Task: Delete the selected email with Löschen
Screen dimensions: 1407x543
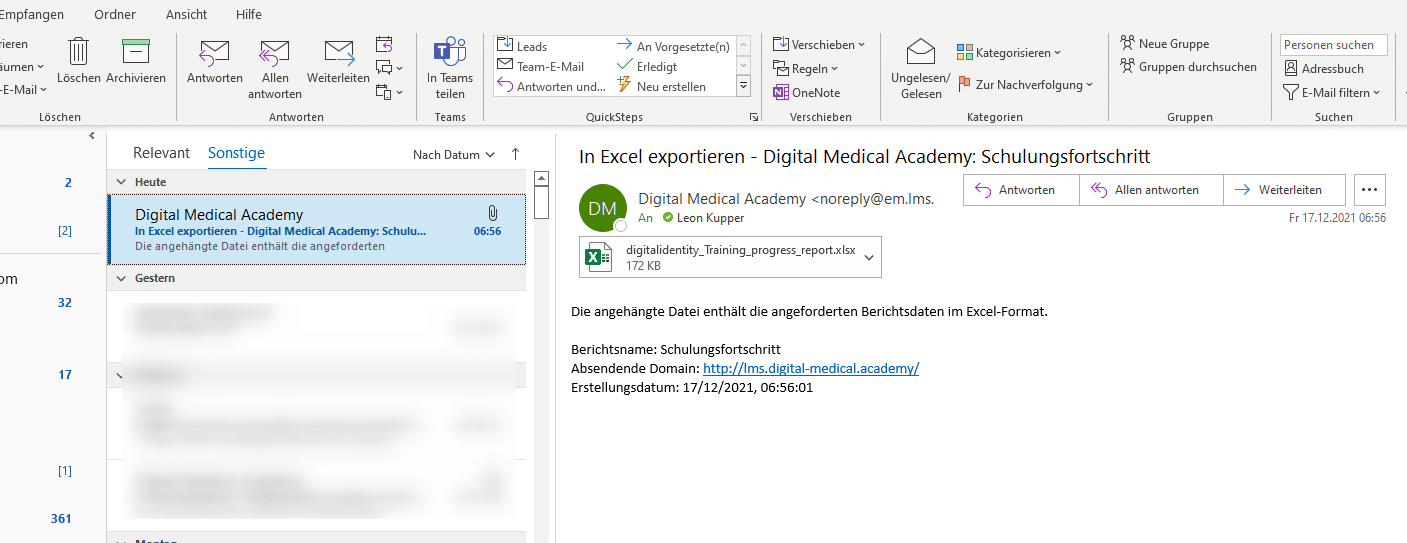Action: [x=78, y=60]
